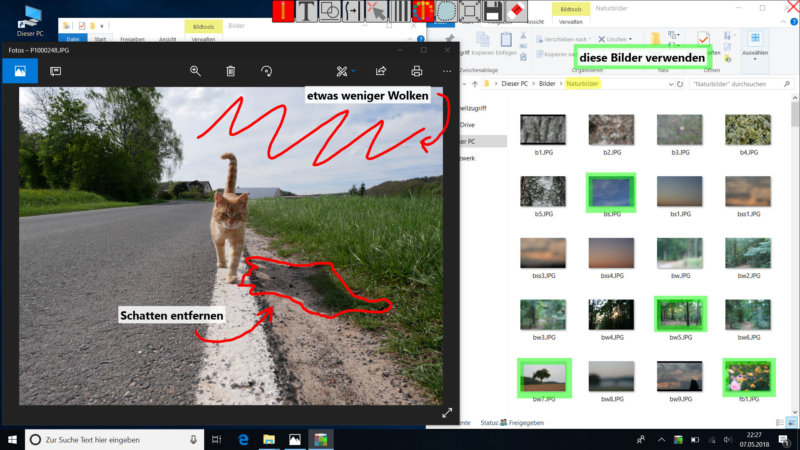Zoom the photo with magnifier icon

(195, 71)
